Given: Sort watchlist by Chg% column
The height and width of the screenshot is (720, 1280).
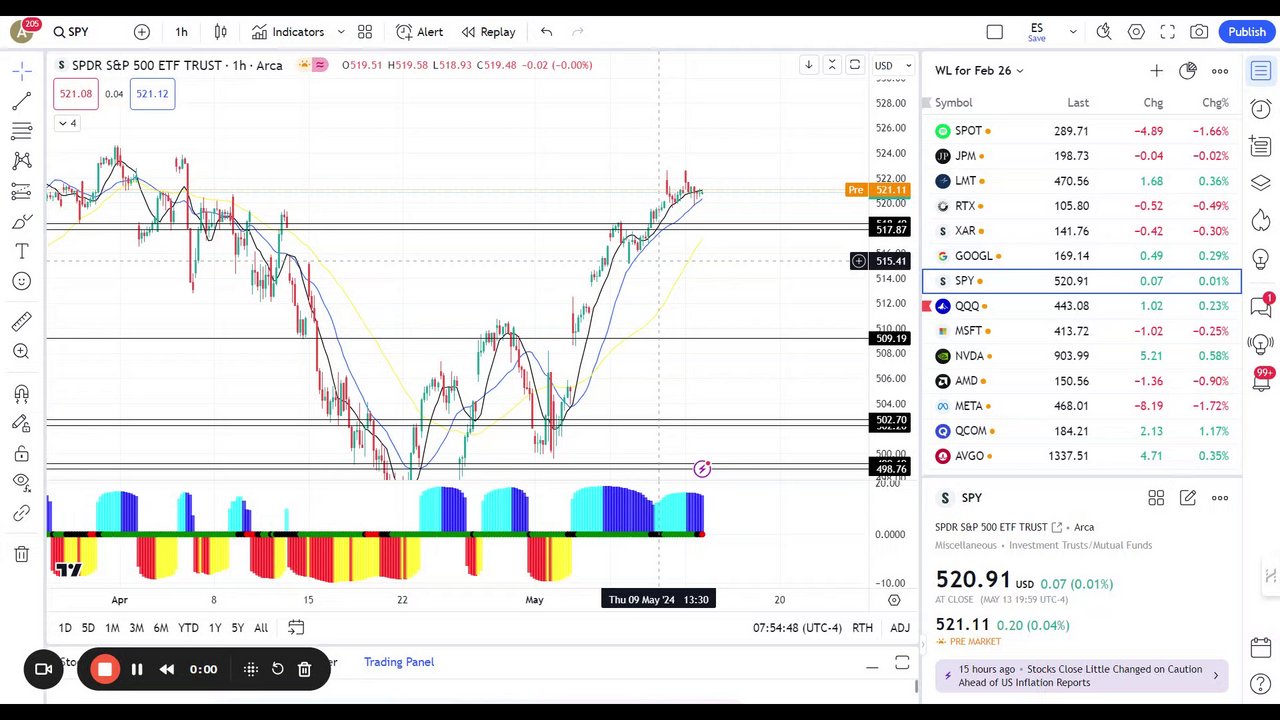Looking at the screenshot, I should pyautogui.click(x=1215, y=103).
